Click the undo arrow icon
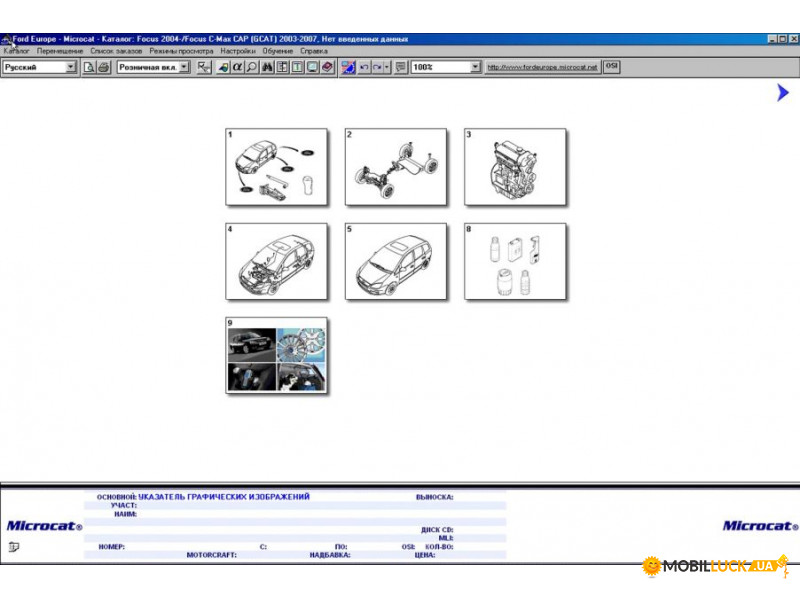This screenshot has width=800, height=598. pos(364,67)
